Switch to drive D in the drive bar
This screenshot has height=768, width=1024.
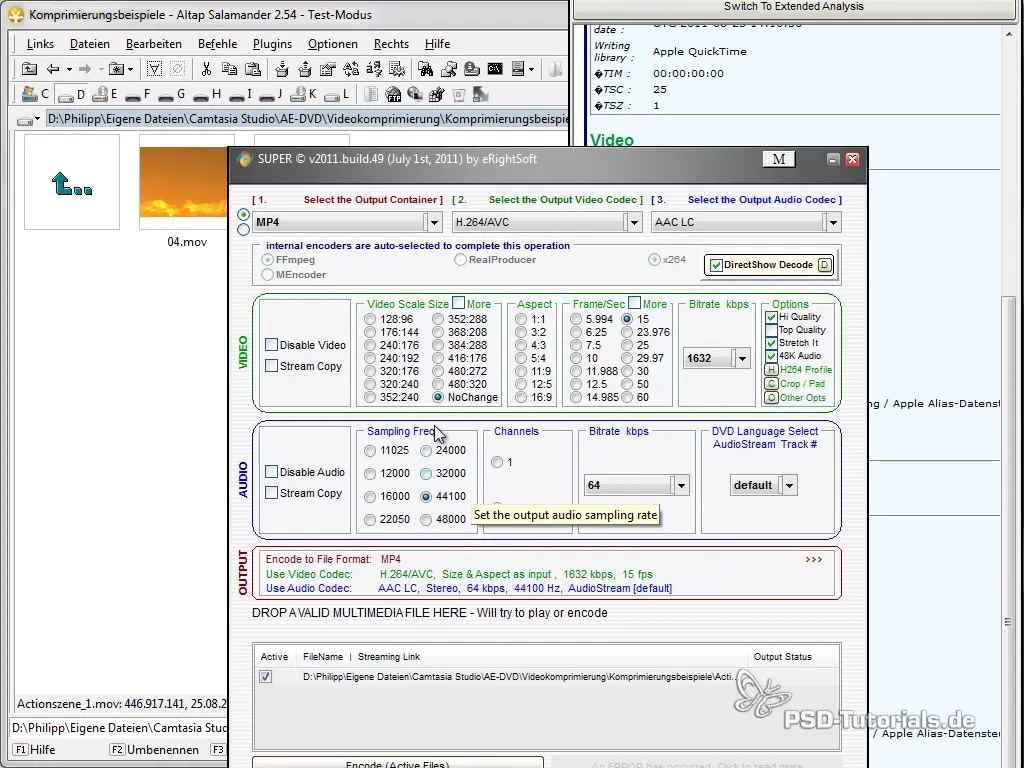pos(72,95)
